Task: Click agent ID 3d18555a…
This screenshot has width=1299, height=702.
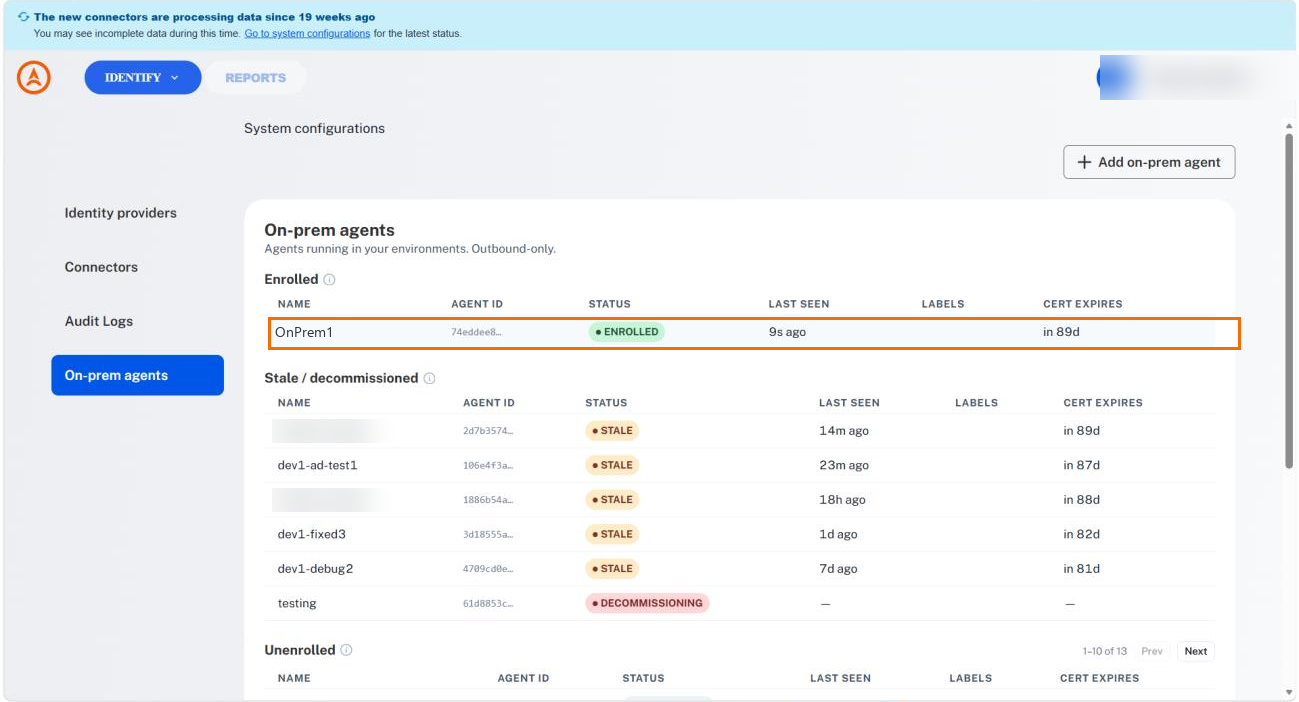Action: (488, 534)
